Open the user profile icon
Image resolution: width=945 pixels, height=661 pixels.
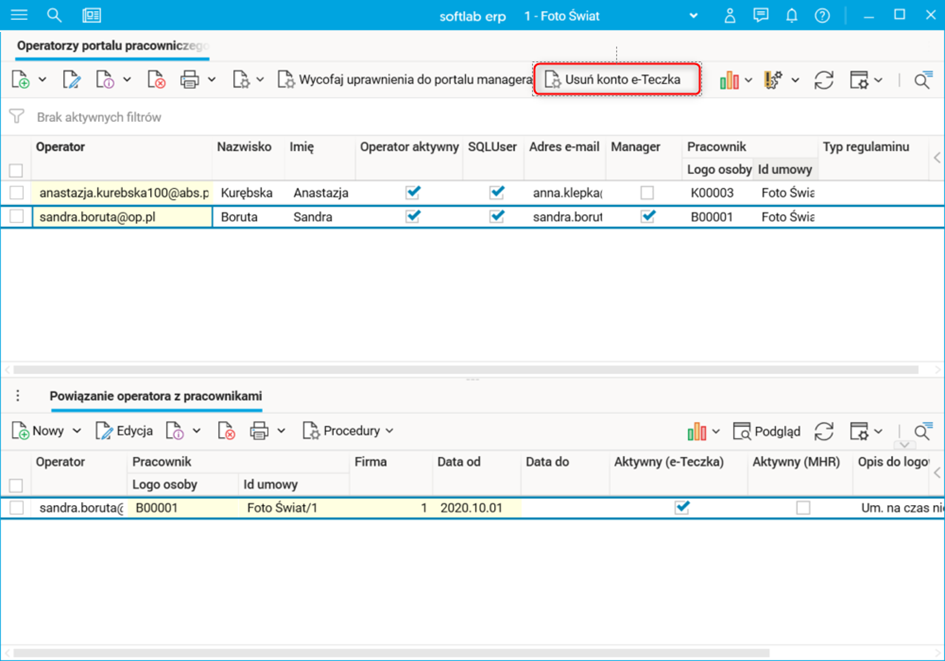[730, 15]
